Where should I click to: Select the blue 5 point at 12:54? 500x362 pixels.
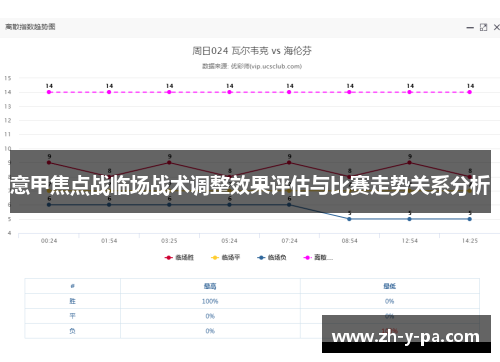[409, 219]
